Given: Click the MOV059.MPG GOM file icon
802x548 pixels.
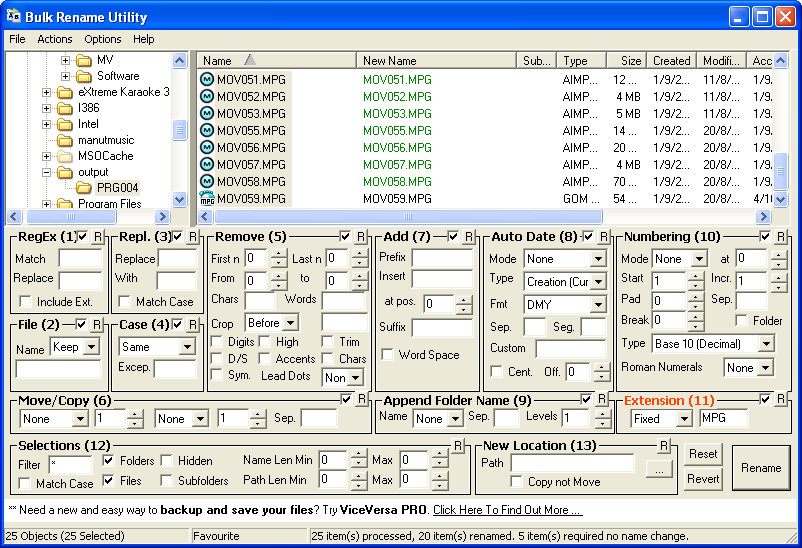Looking at the screenshot, I should (207, 199).
